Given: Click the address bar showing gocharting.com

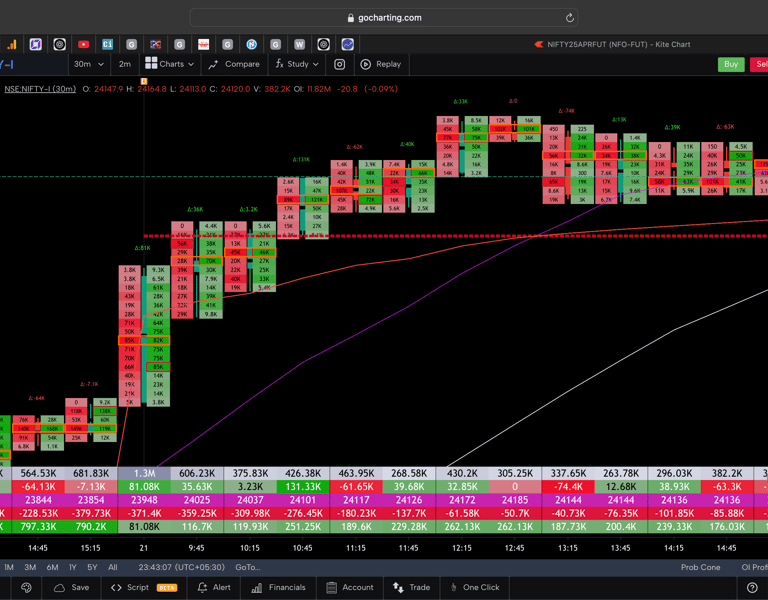Looking at the screenshot, I should tap(384, 18).
